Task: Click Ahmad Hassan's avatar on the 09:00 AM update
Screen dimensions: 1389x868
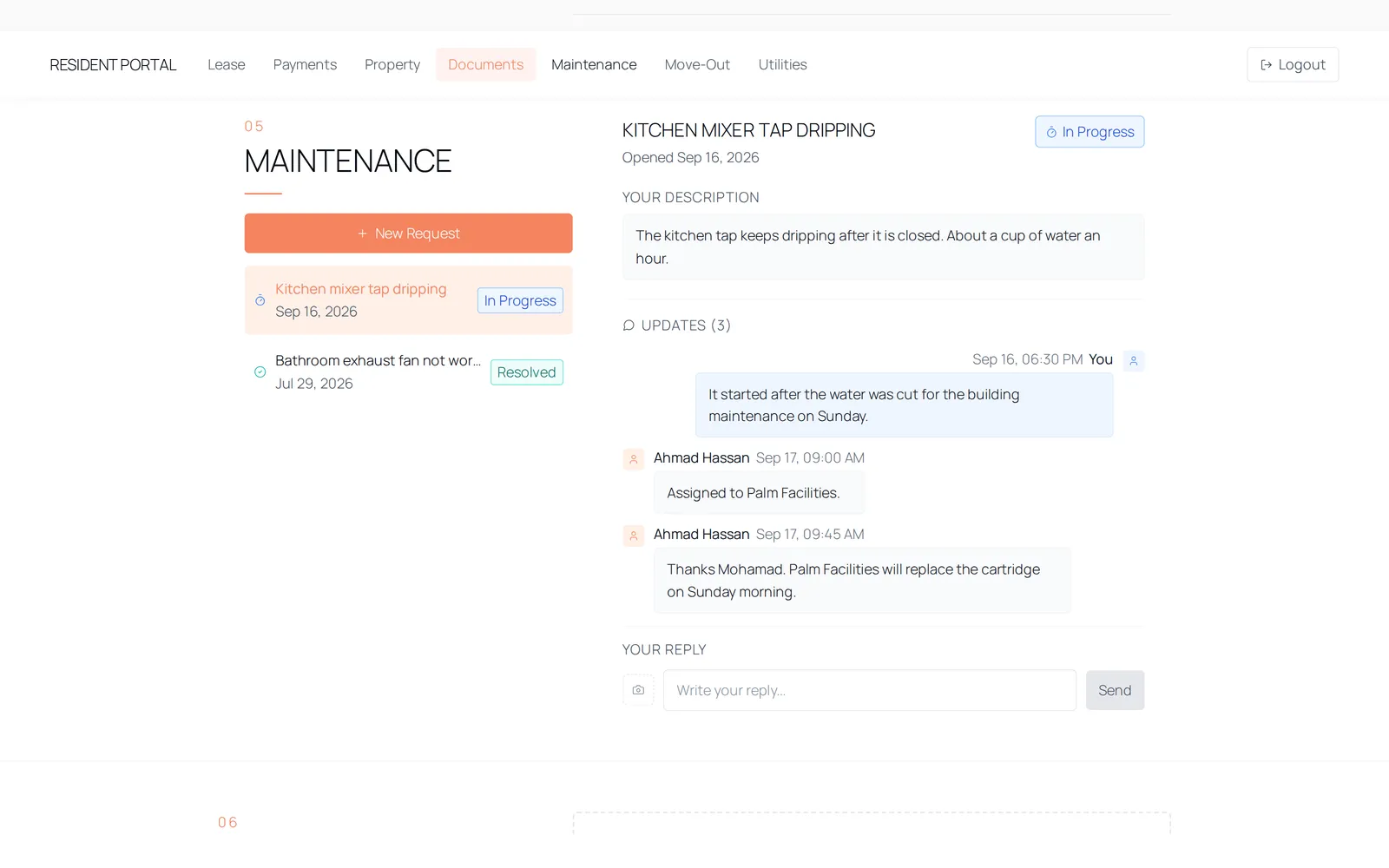Action: 633,459
